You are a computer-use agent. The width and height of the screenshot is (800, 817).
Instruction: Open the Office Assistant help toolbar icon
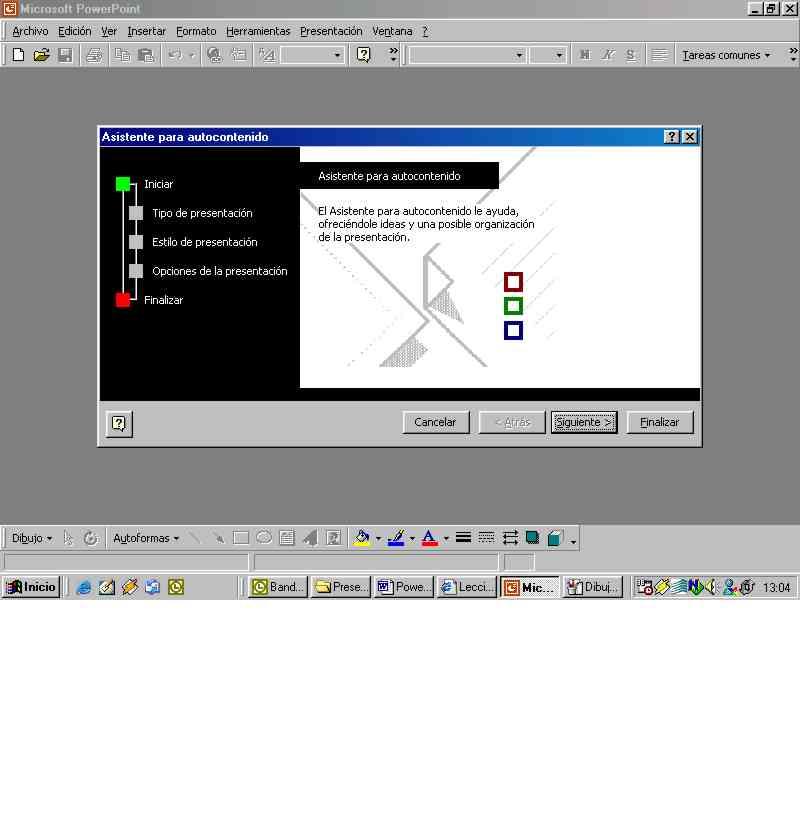point(364,55)
